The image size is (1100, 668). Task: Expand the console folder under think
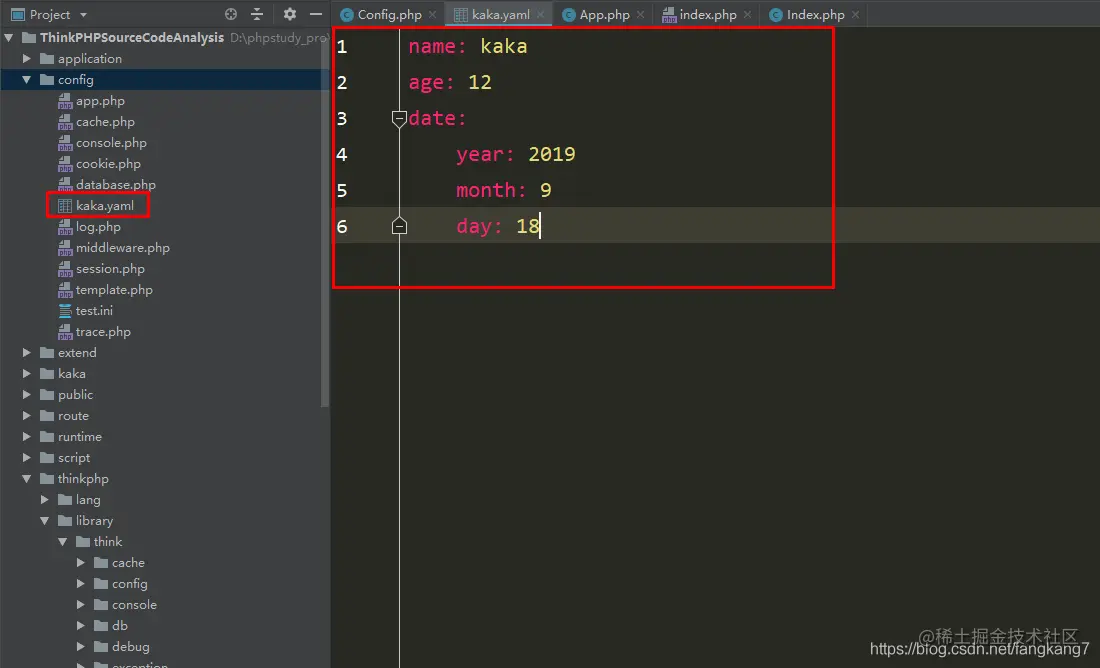tap(81, 604)
